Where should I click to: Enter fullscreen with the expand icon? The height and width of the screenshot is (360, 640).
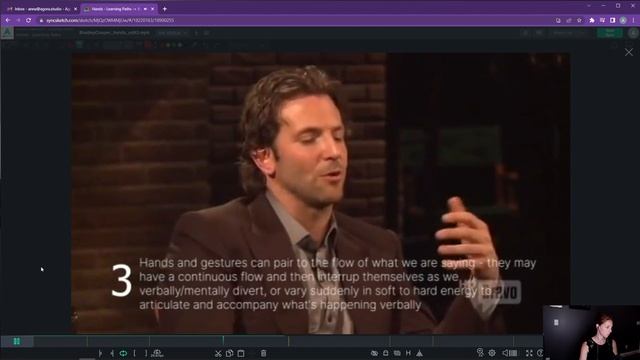pyautogui.click(x=529, y=353)
